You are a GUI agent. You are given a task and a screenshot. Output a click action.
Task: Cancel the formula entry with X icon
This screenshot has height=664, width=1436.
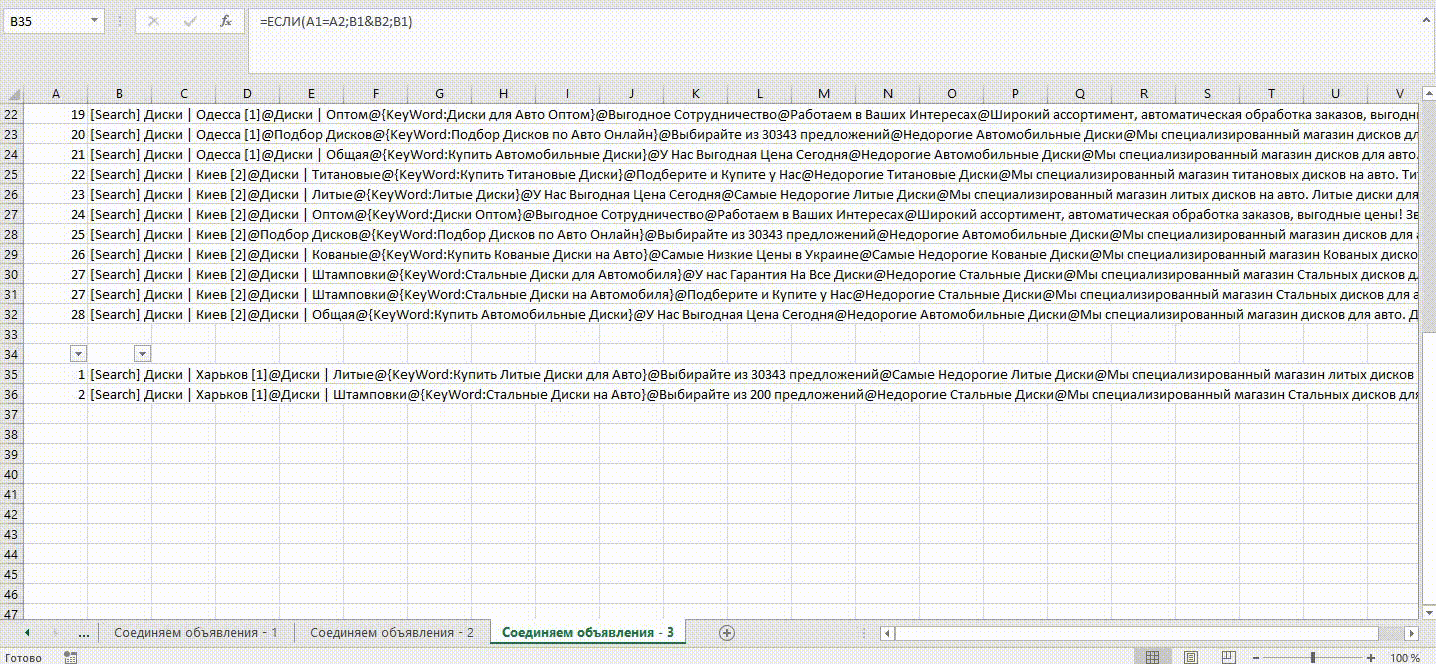click(x=153, y=21)
